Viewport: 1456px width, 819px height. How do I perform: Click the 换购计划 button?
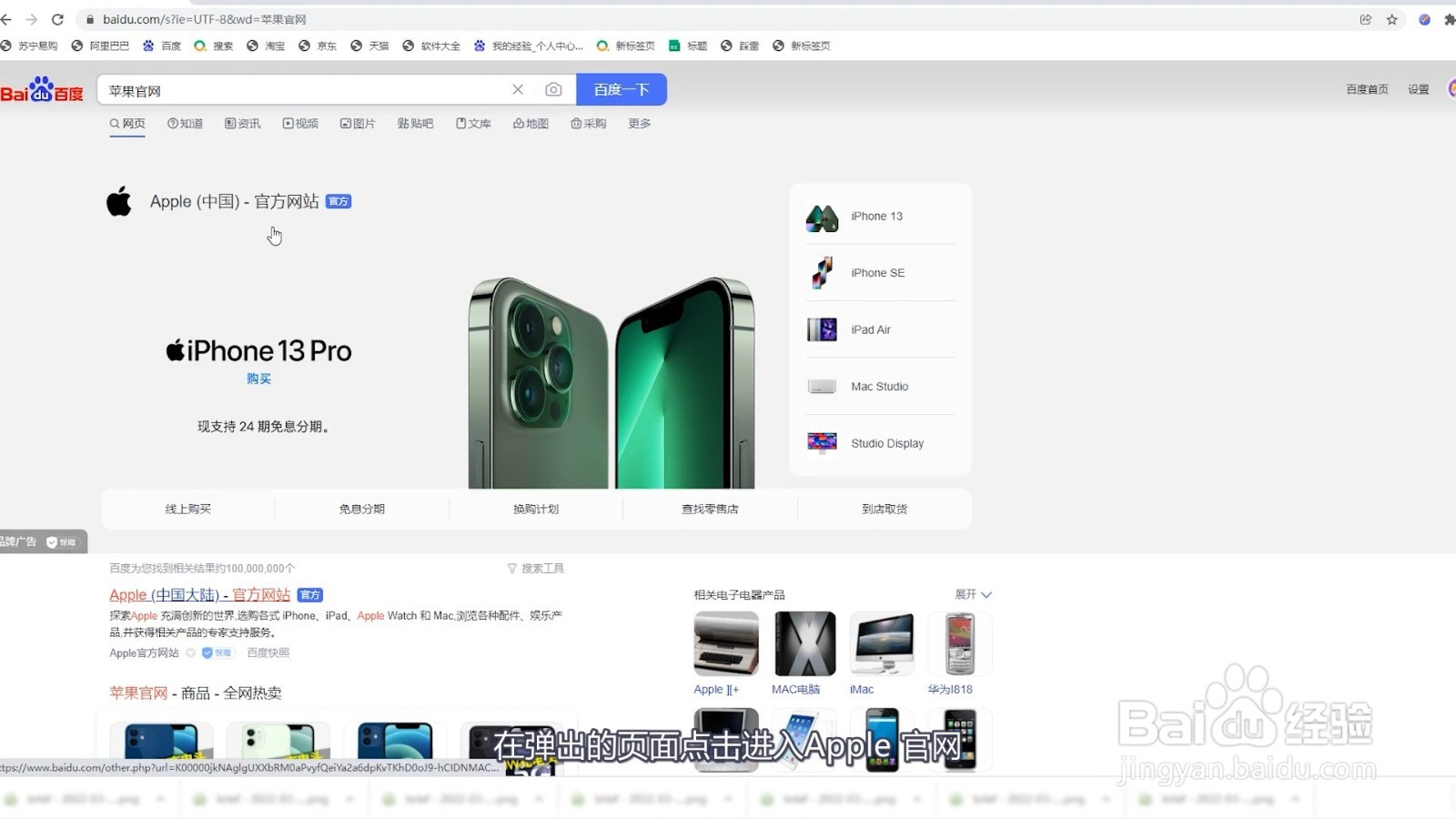[x=536, y=510]
